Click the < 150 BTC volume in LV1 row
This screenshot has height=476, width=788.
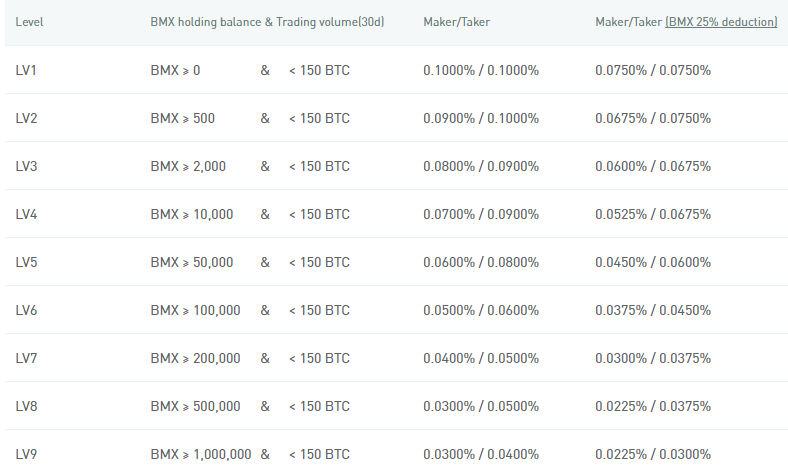(319, 70)
